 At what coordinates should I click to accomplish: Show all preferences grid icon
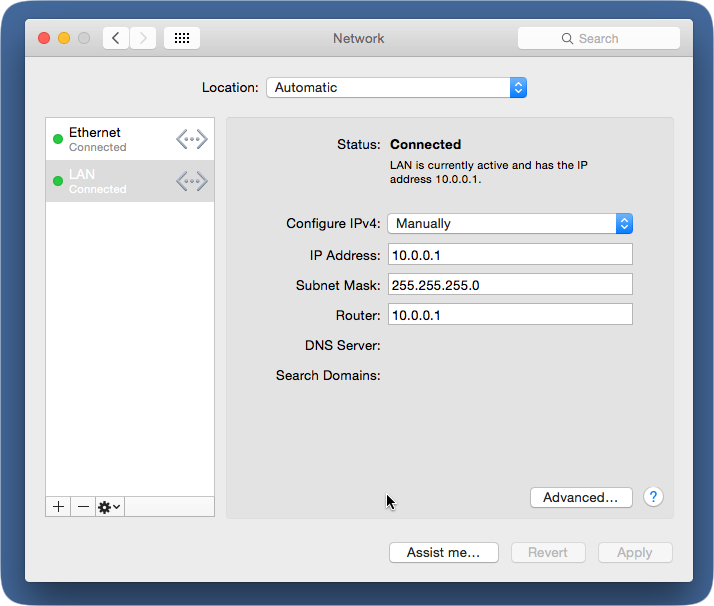[182, 38]
